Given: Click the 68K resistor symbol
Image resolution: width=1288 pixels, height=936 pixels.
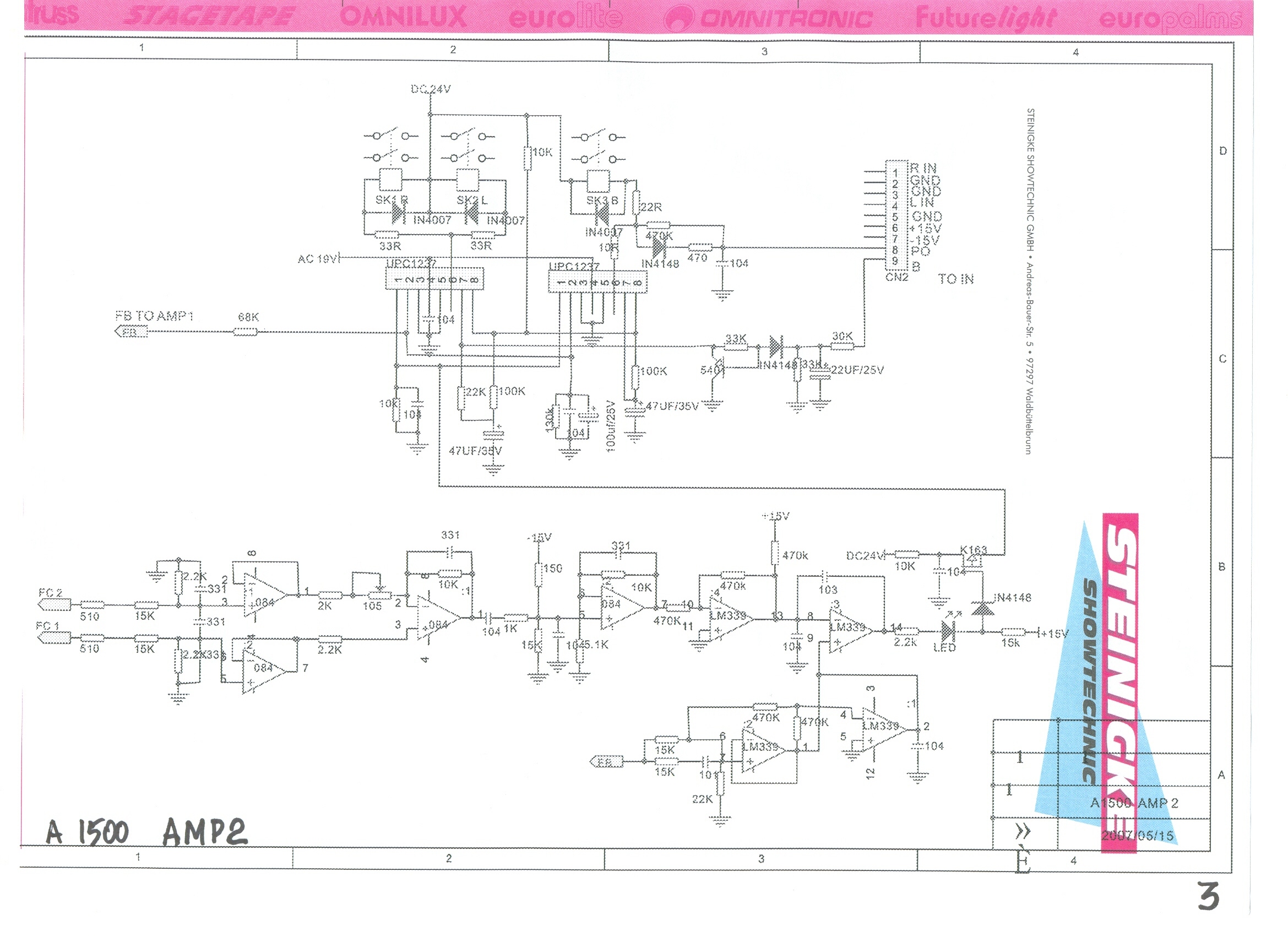Looking at the screenshot, I should 246,332.
